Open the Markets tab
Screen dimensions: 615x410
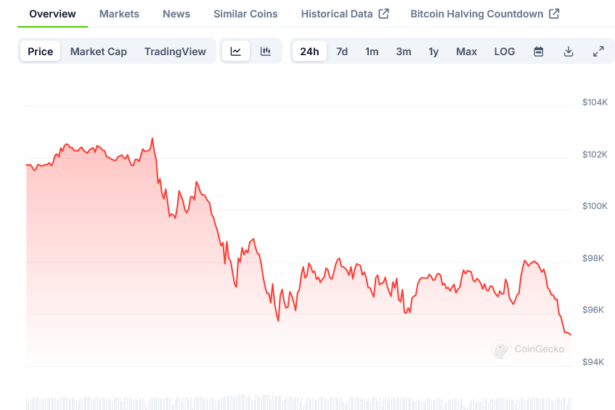[x=119, y=14]
